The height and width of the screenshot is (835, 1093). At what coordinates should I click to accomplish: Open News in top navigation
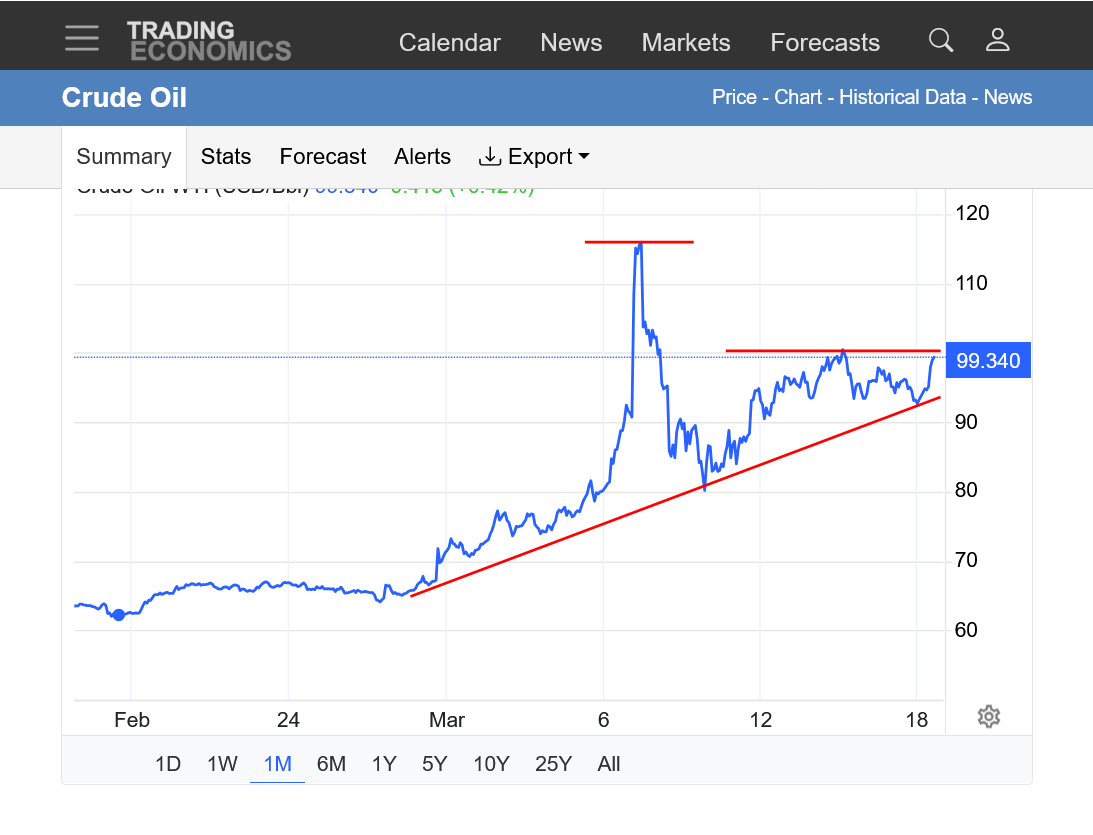571,43
